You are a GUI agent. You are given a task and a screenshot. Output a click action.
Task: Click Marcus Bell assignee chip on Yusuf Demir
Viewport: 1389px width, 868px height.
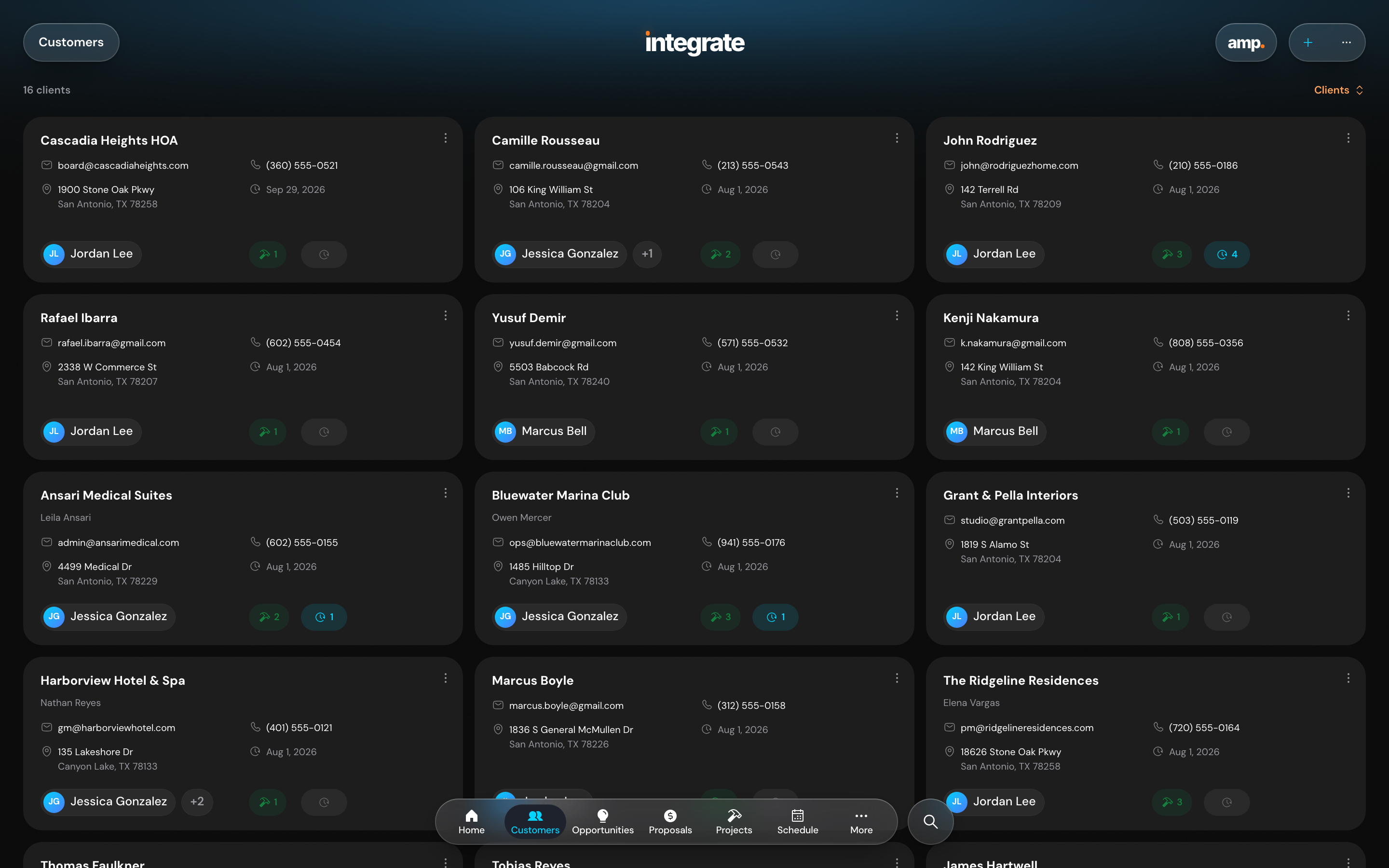[543, 432]
